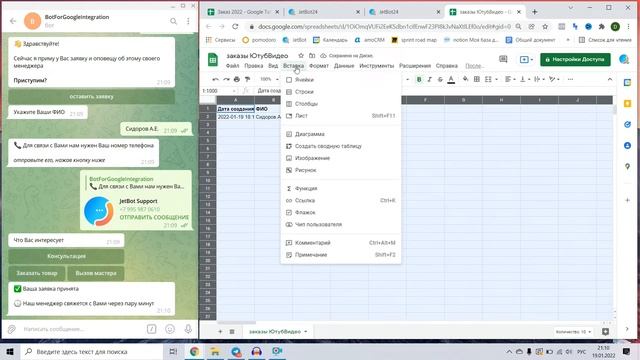This screenshot has height=360, width=640.
Task: Open the Формат menu
Action: (319, 66)
